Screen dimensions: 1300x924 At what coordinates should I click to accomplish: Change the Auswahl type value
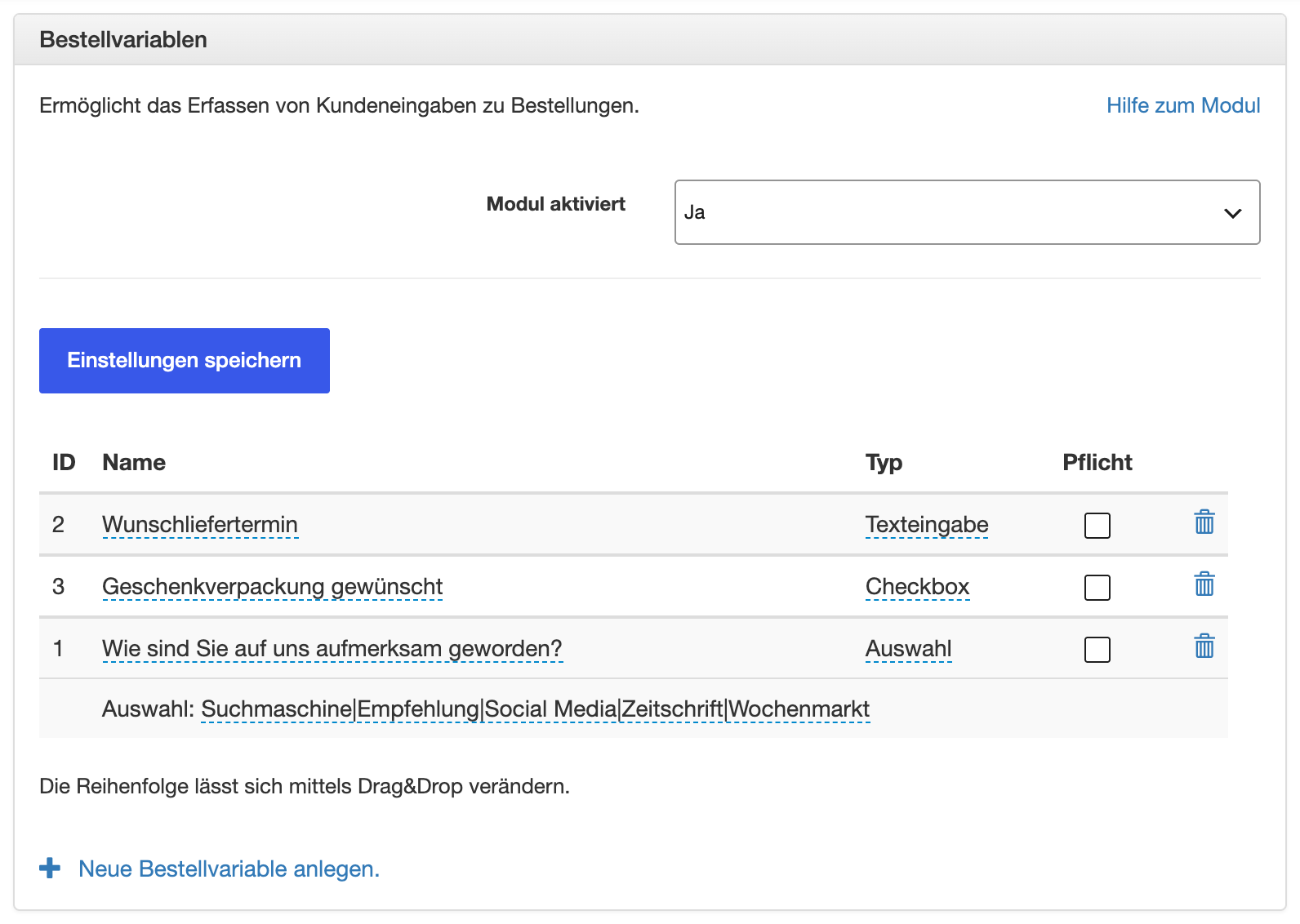point(909,648)
